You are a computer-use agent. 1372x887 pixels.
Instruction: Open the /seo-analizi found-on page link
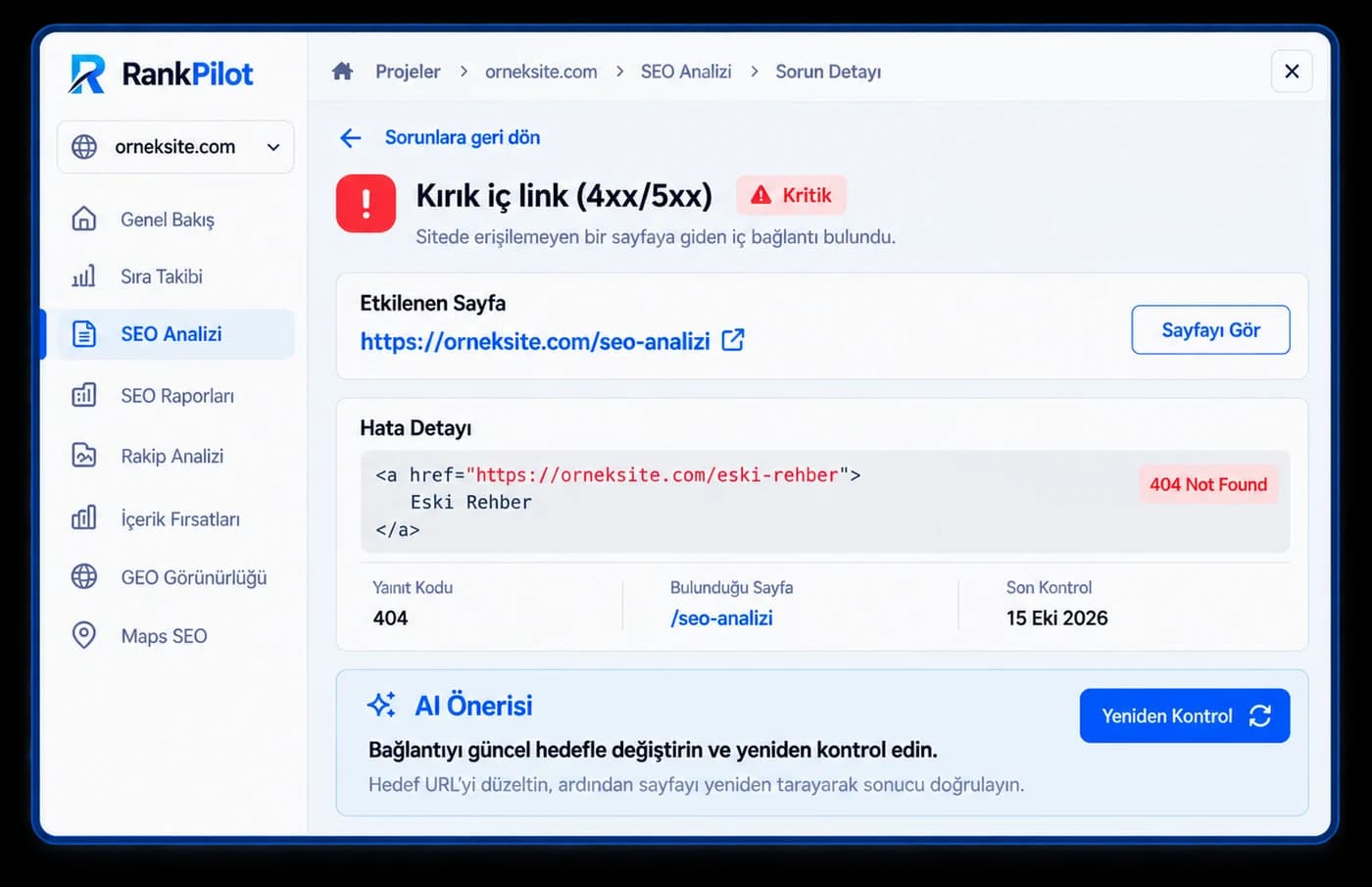click(721, 618)
